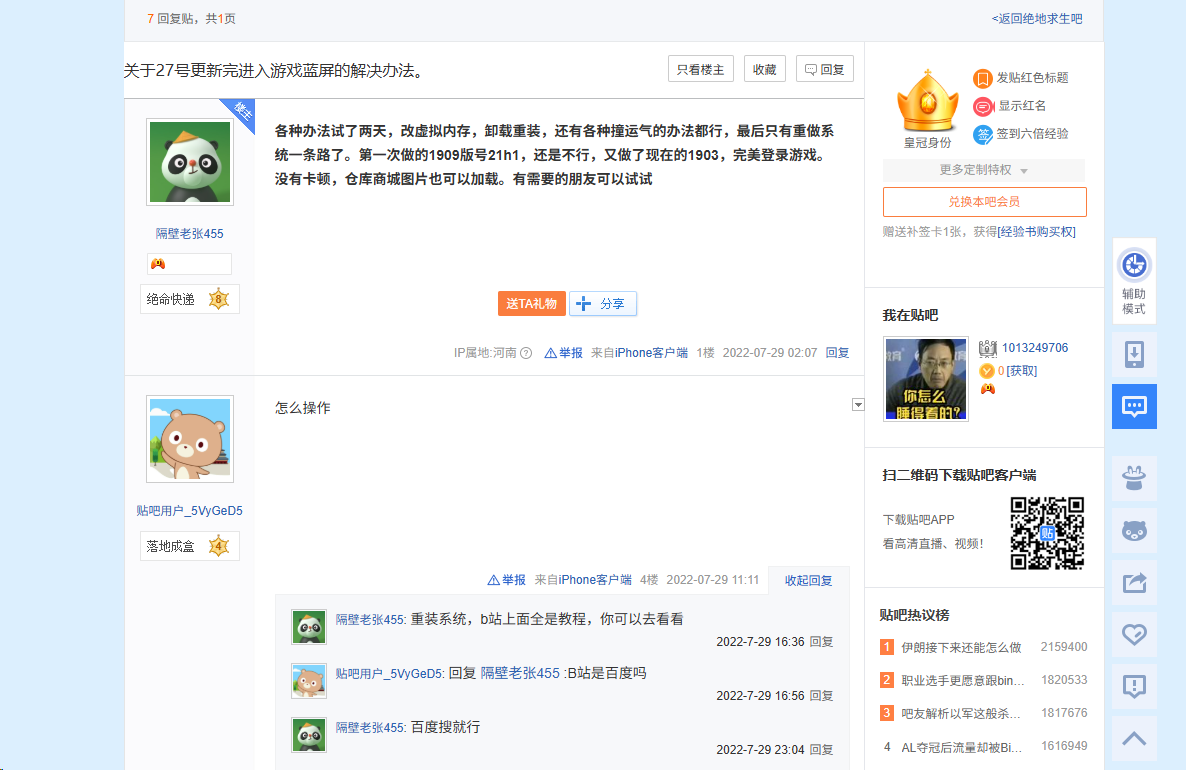
Task: Collapse replies via 收起回复
Action: (808, 580)
